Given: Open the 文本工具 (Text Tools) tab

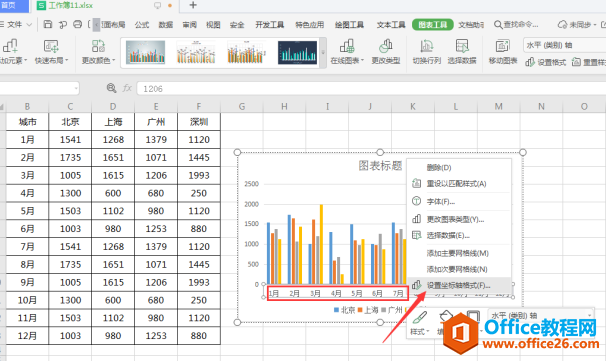Looking at the screenshot, I should 391,25.
